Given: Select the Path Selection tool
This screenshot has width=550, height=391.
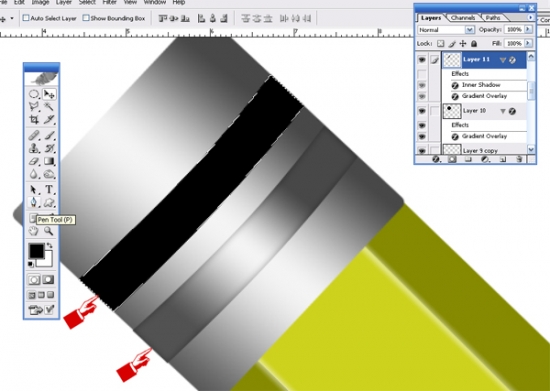Looking at the screenshot, I should click(x=34, y=190).
